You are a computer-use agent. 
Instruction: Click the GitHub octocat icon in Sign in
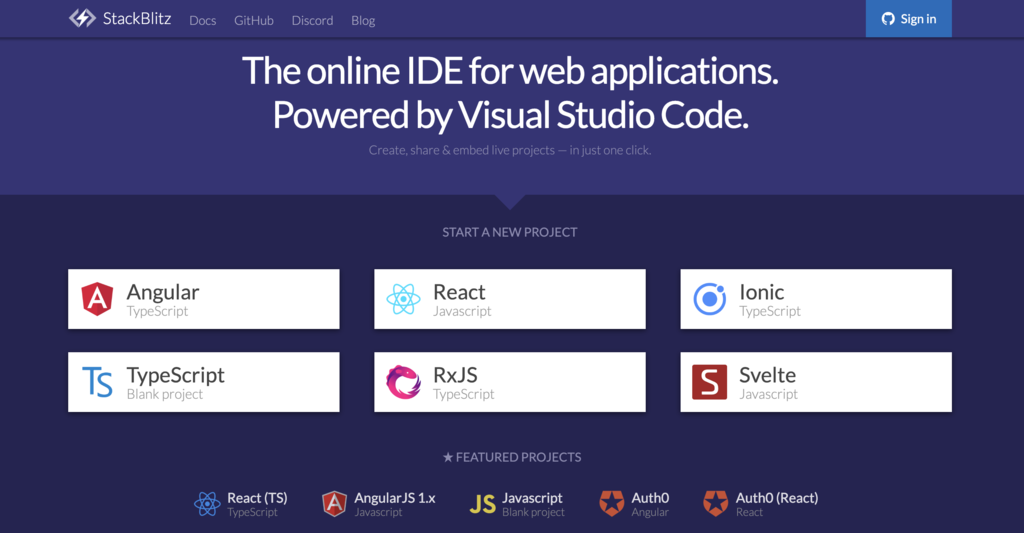[x=888, y=19]
